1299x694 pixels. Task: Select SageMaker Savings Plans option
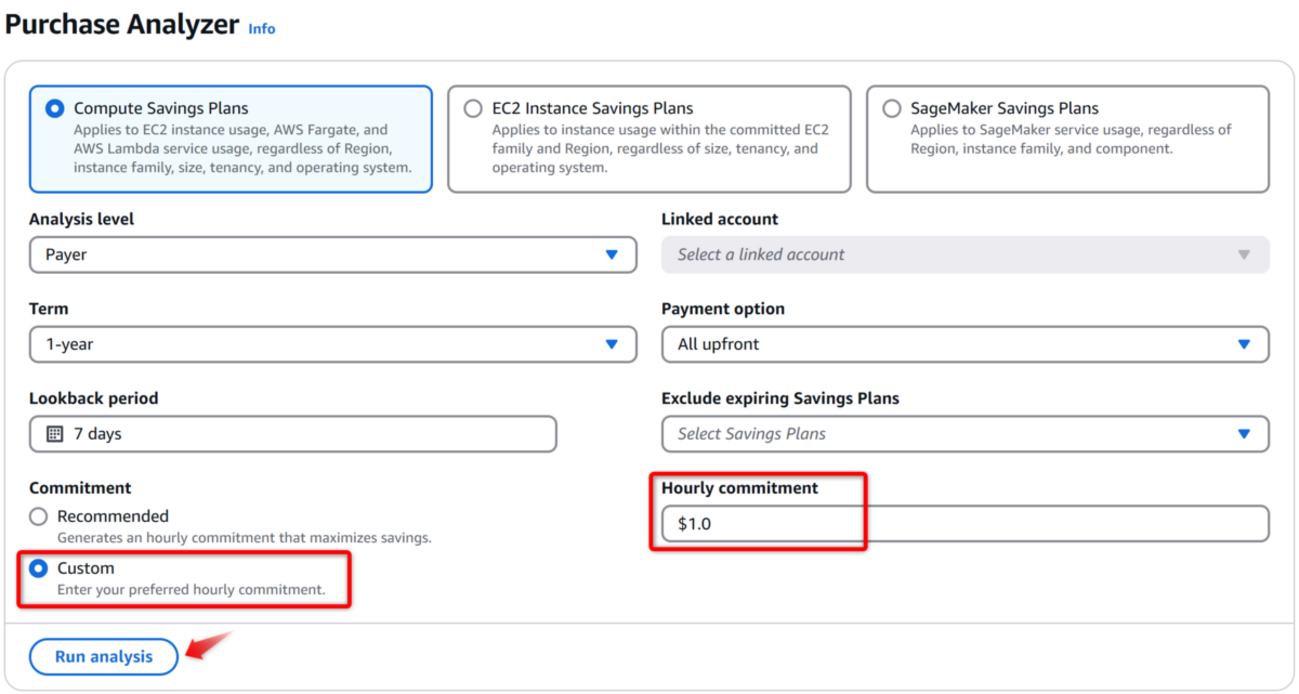pyautogui.click(x=891, y=109)
